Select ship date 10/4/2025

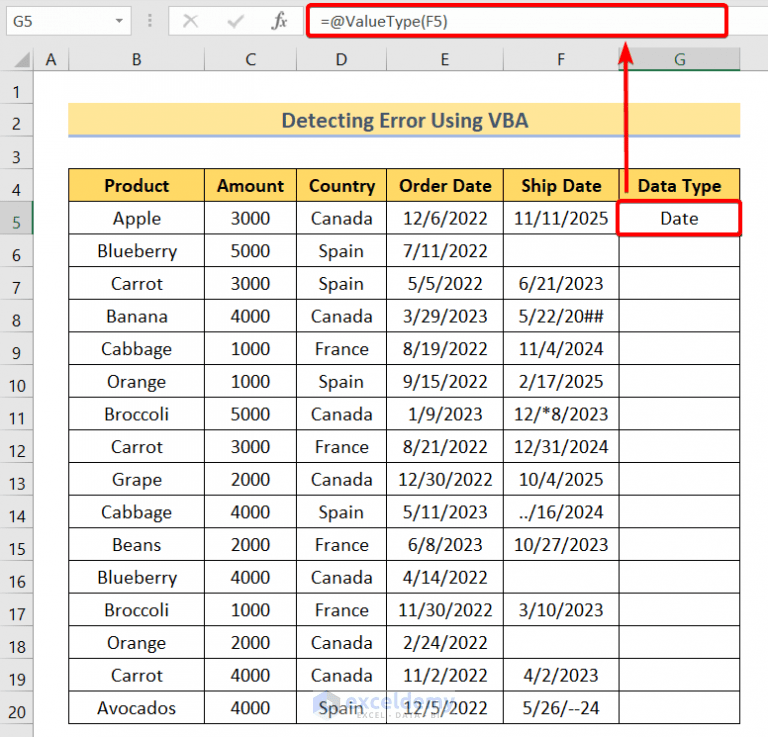click(561, 479)
